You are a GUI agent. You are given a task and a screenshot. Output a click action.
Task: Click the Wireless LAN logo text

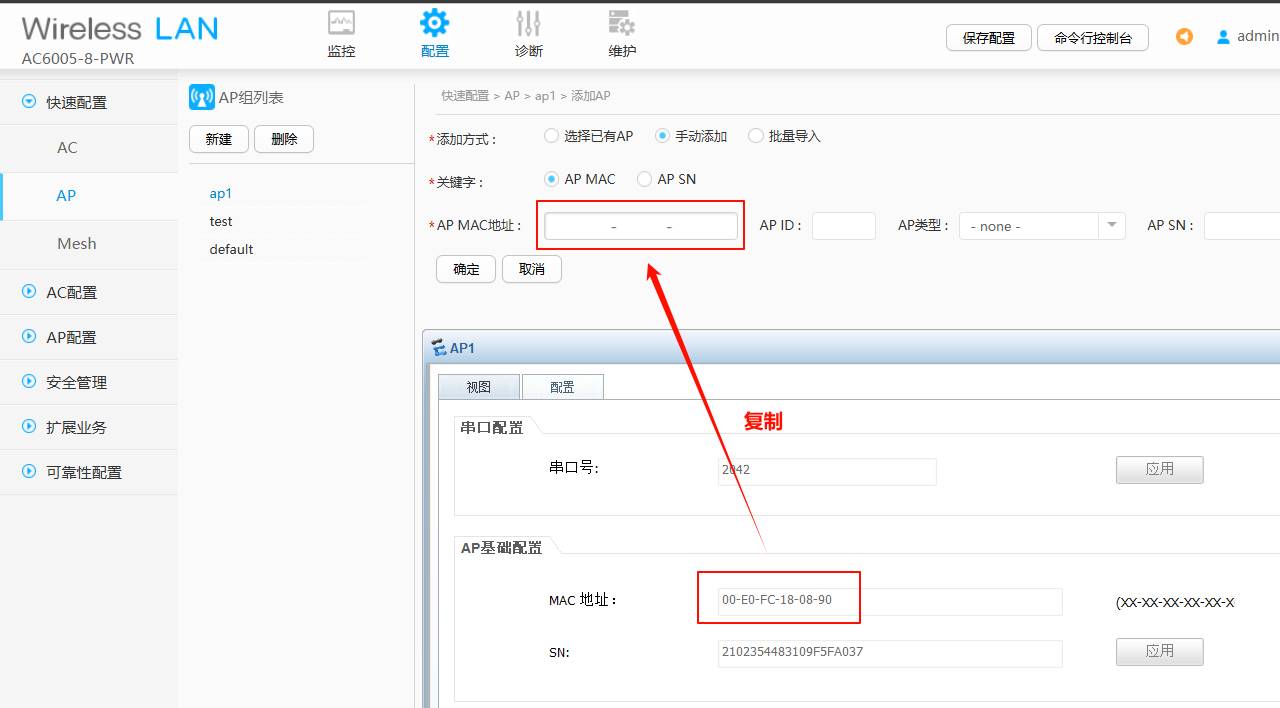pos(120,28)
